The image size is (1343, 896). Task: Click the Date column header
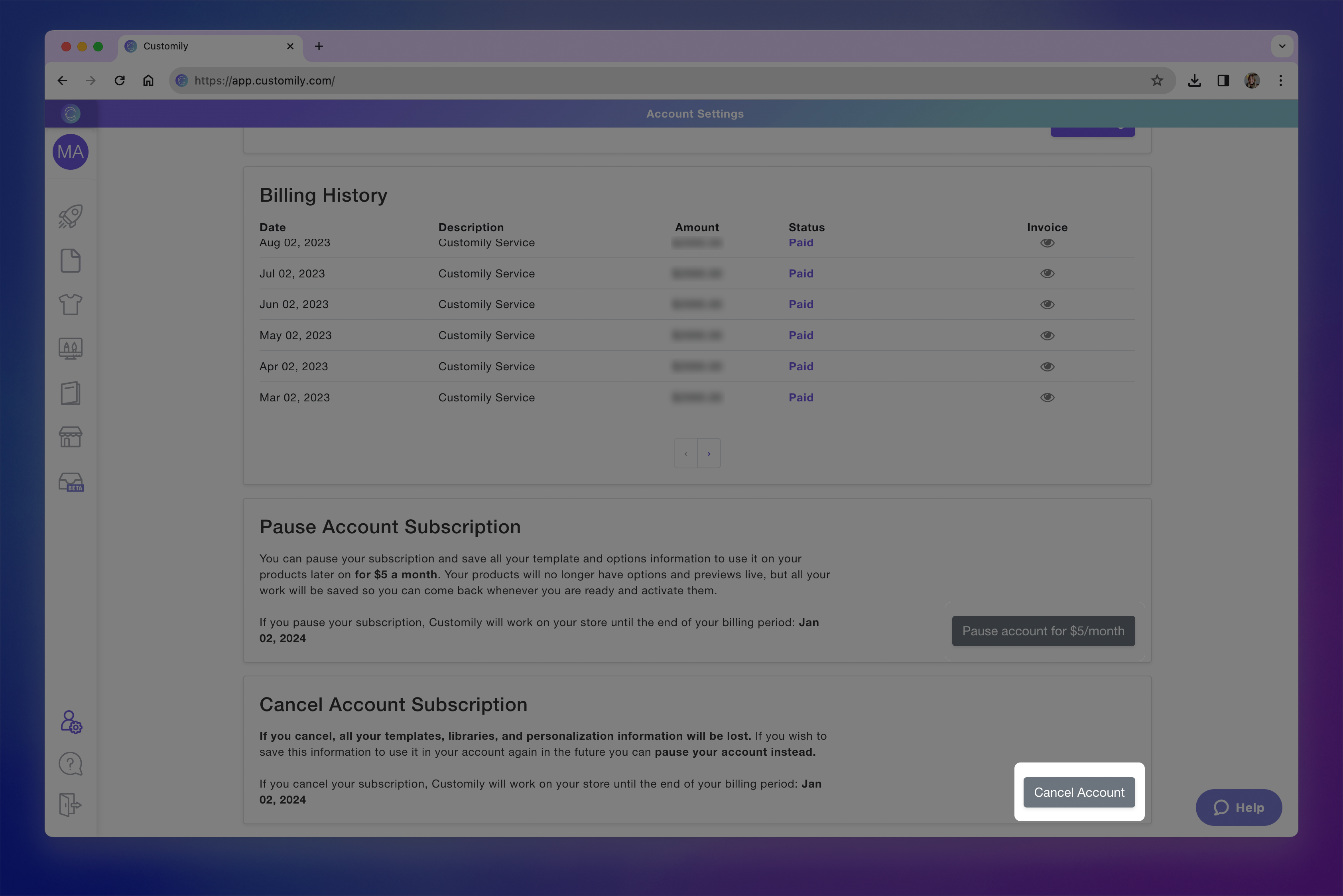273,228
